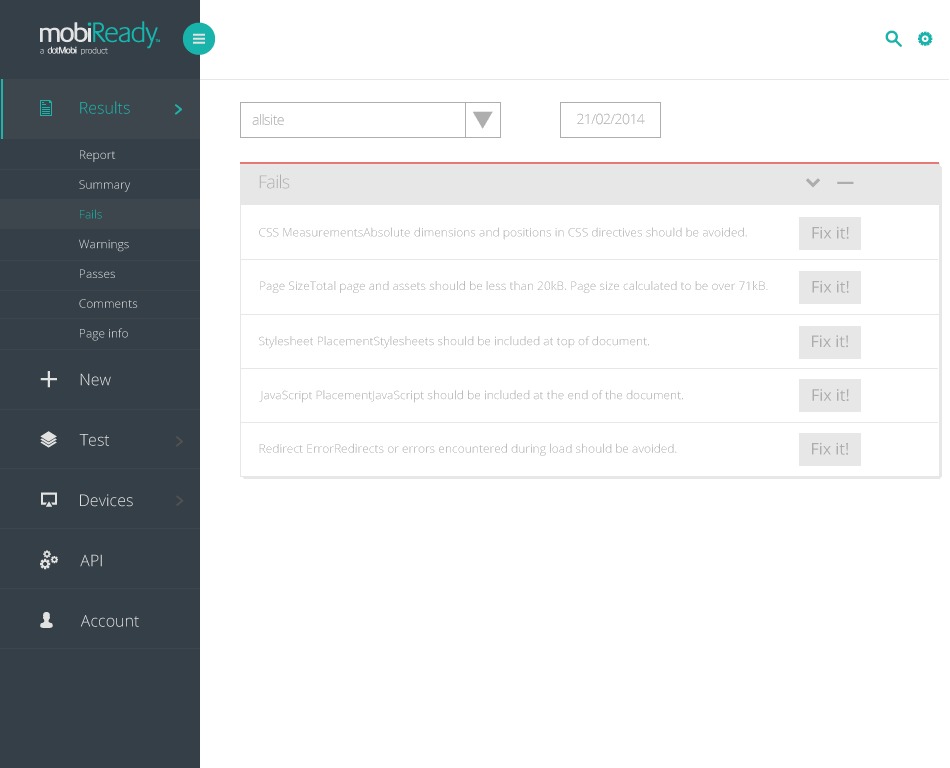The width and height of the screenshot is (950, 768).
Task: Open the allsite site selector dropdown
Action: 482,119
